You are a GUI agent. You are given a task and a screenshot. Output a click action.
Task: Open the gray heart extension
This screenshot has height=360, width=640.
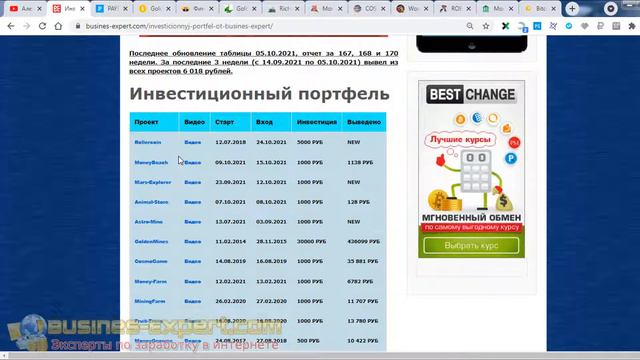click(584, 26)
